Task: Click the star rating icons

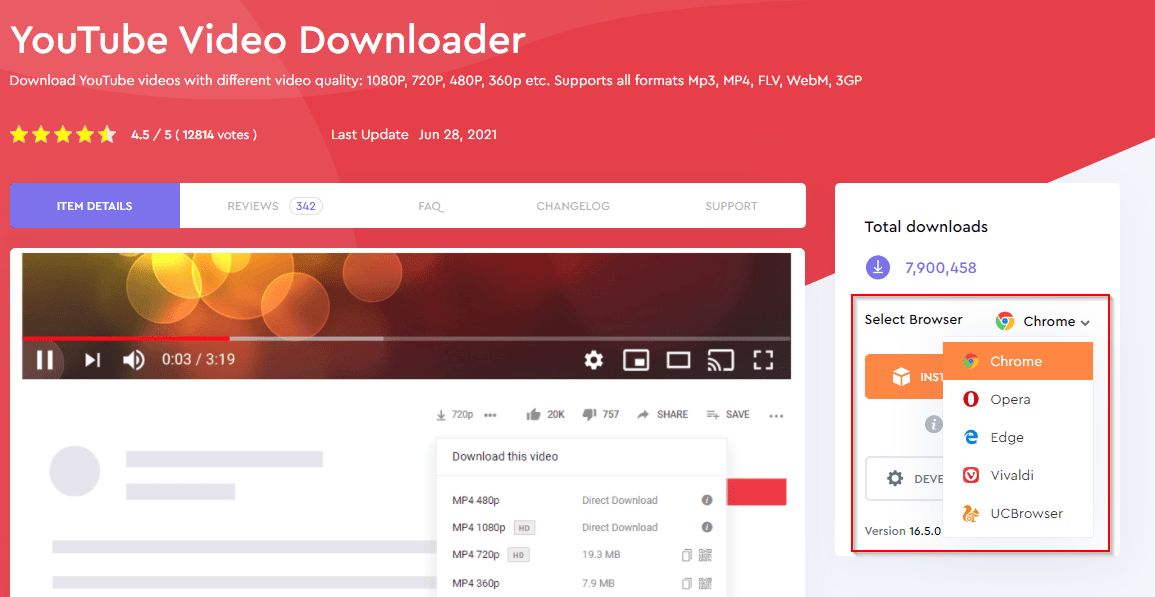Action: click(x=63, y=134)
